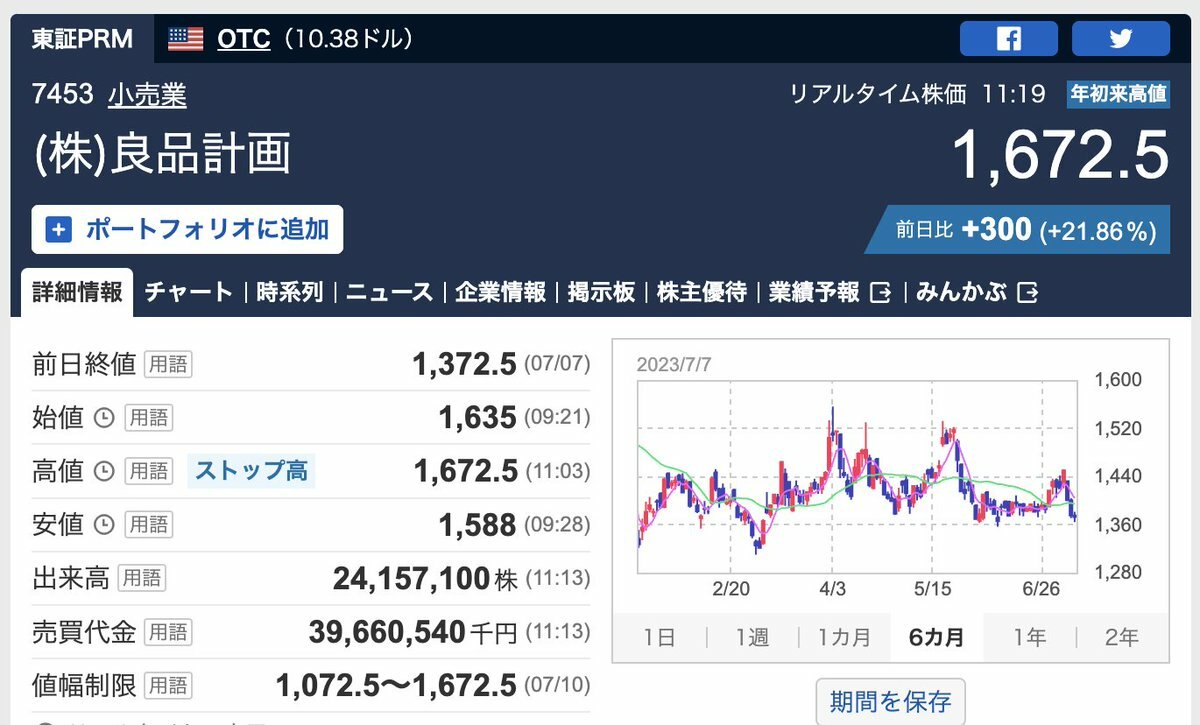1200x725 pixels.
Task: Switch to the 時系列 tab
Action: click(x=289, y=292)
